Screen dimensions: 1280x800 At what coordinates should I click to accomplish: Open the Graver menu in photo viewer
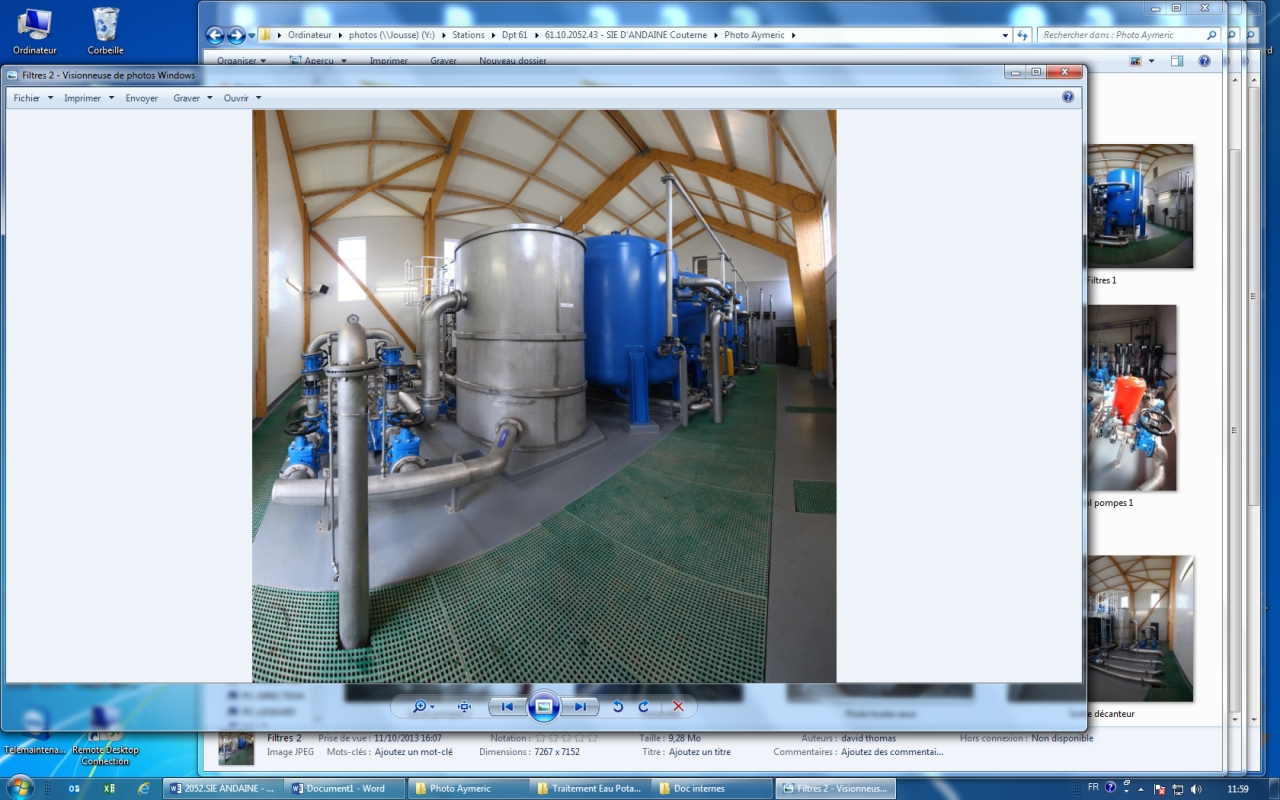[x=192, y=98]
